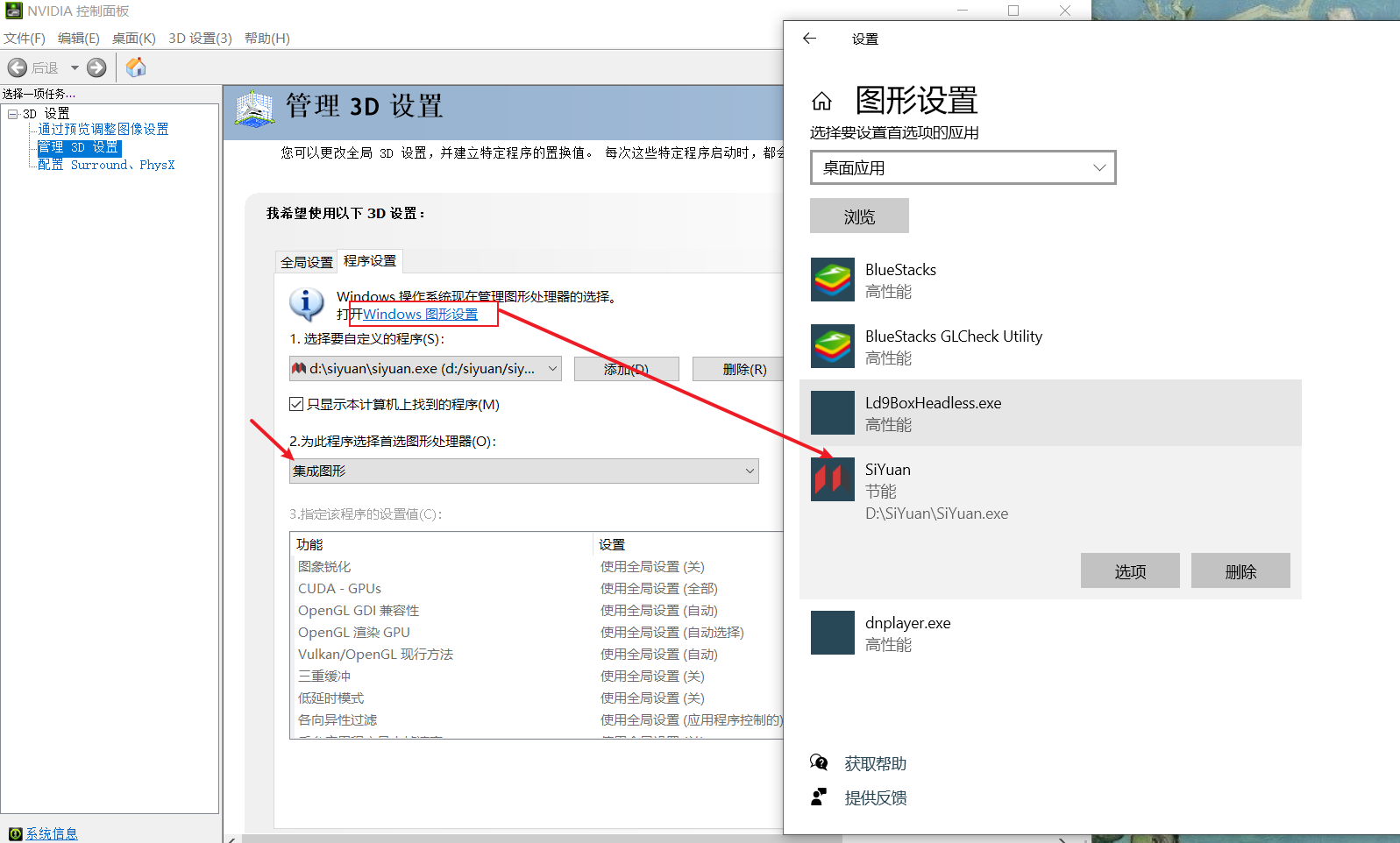Select the 三重缓冲 feature row
This screenshot has width=1400, height=843.
537,676
